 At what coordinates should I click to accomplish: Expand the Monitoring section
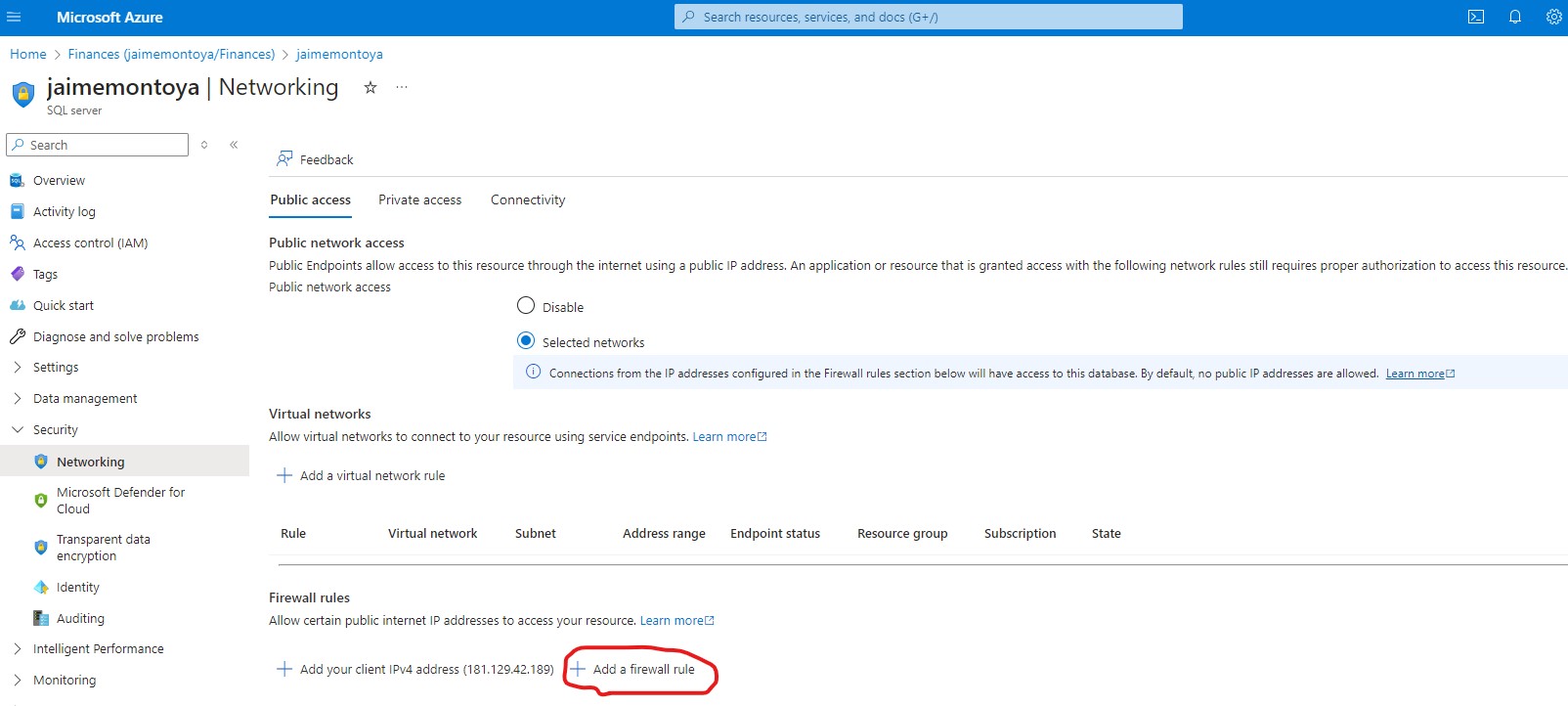(x=18, y=680)
